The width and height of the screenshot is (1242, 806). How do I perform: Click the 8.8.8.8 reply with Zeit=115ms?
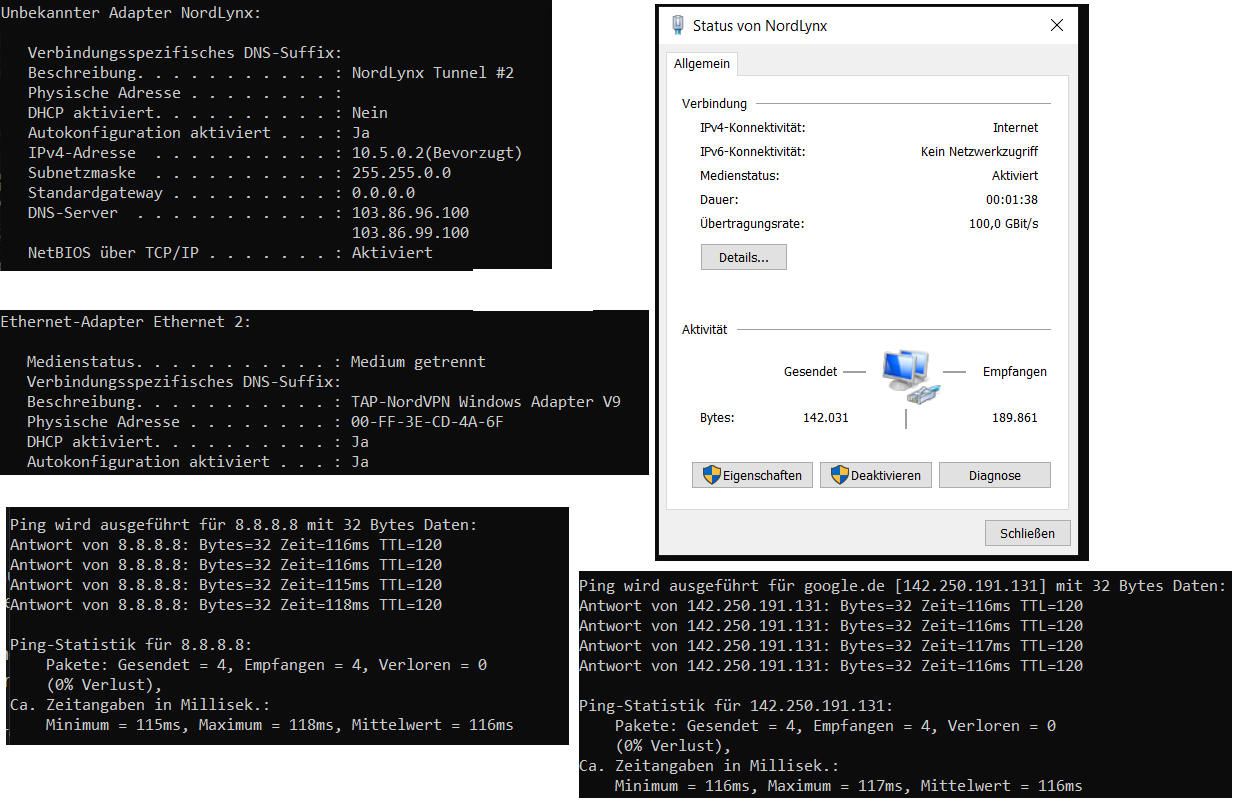pos(225,585)
